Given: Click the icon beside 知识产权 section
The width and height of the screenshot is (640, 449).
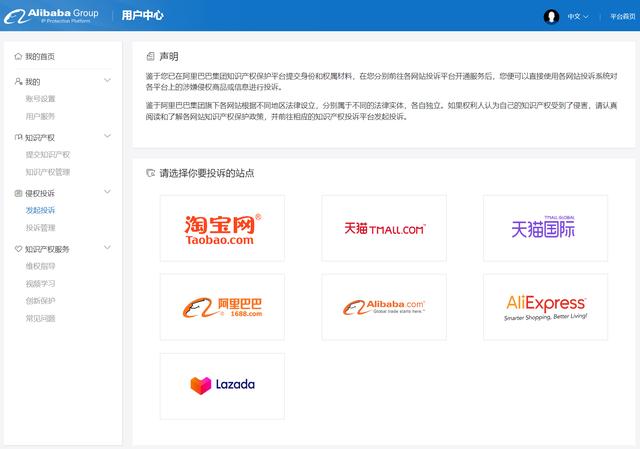Looking at the screenshot, I should (x=18, y=138).
